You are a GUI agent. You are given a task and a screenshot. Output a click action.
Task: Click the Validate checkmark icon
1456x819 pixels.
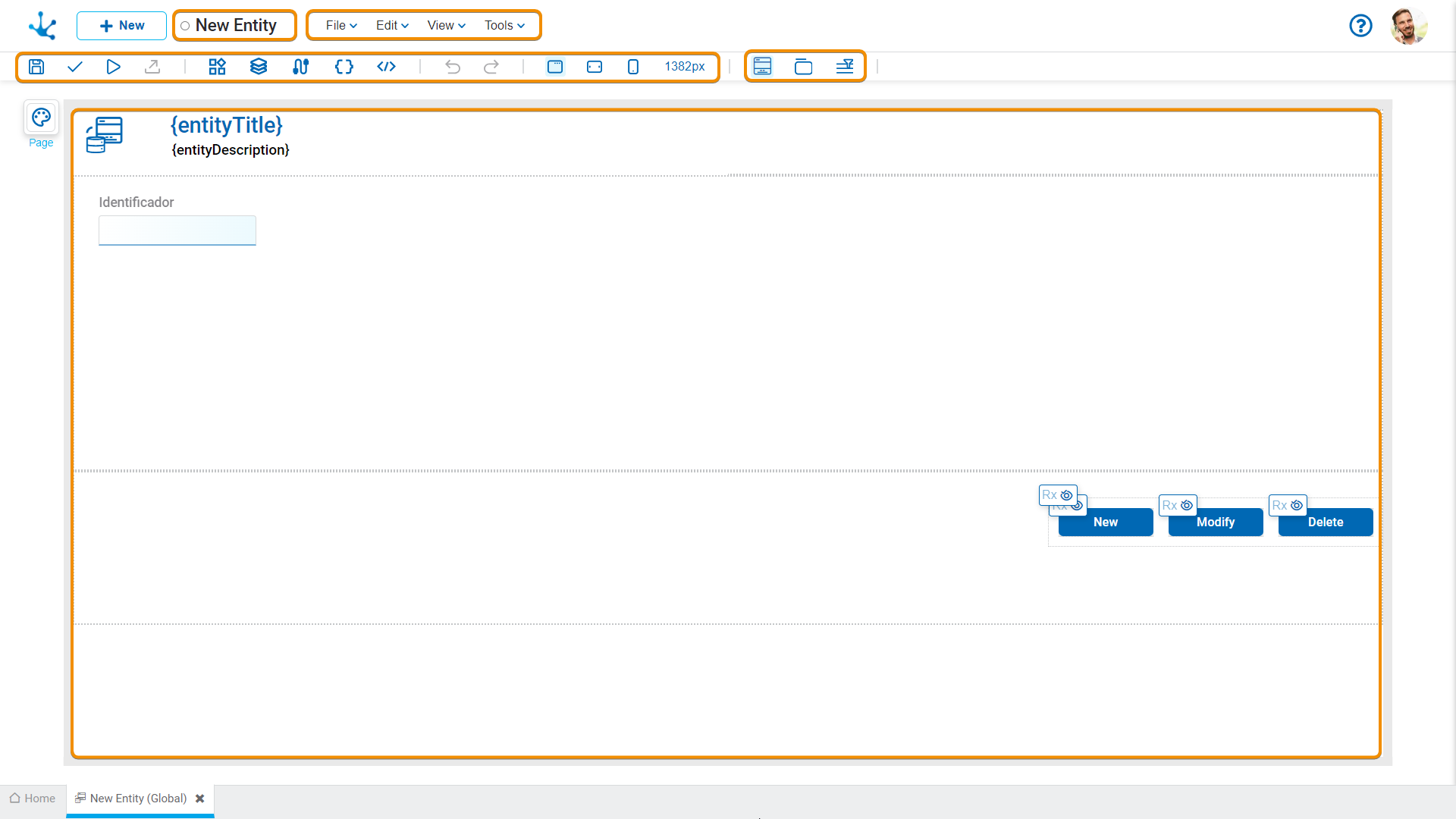75,67
